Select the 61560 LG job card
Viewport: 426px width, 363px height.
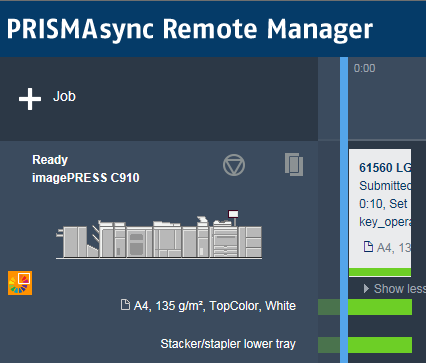[x=380, y=213]
